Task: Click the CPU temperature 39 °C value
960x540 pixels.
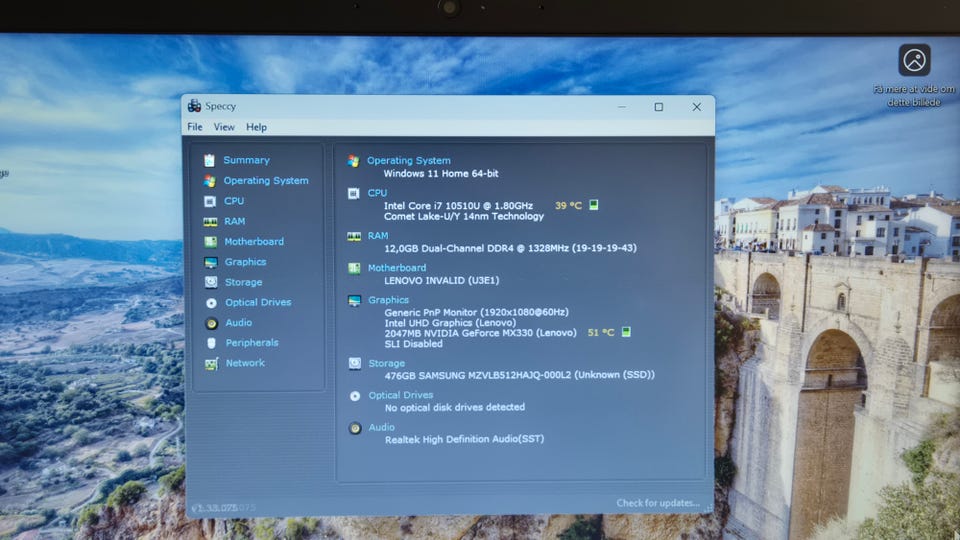Action: (568, 205)
